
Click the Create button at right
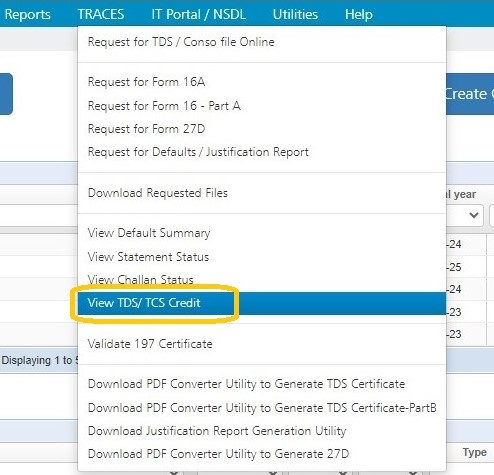click(470, 94)
